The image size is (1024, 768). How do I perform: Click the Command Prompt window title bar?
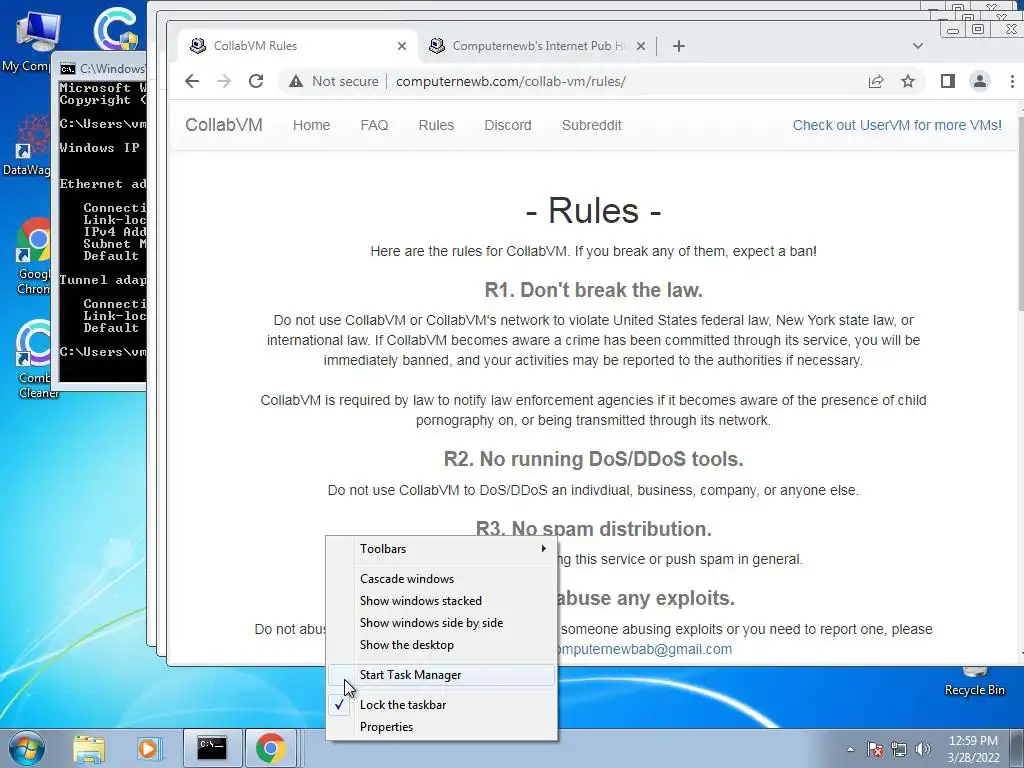(102, 69)
